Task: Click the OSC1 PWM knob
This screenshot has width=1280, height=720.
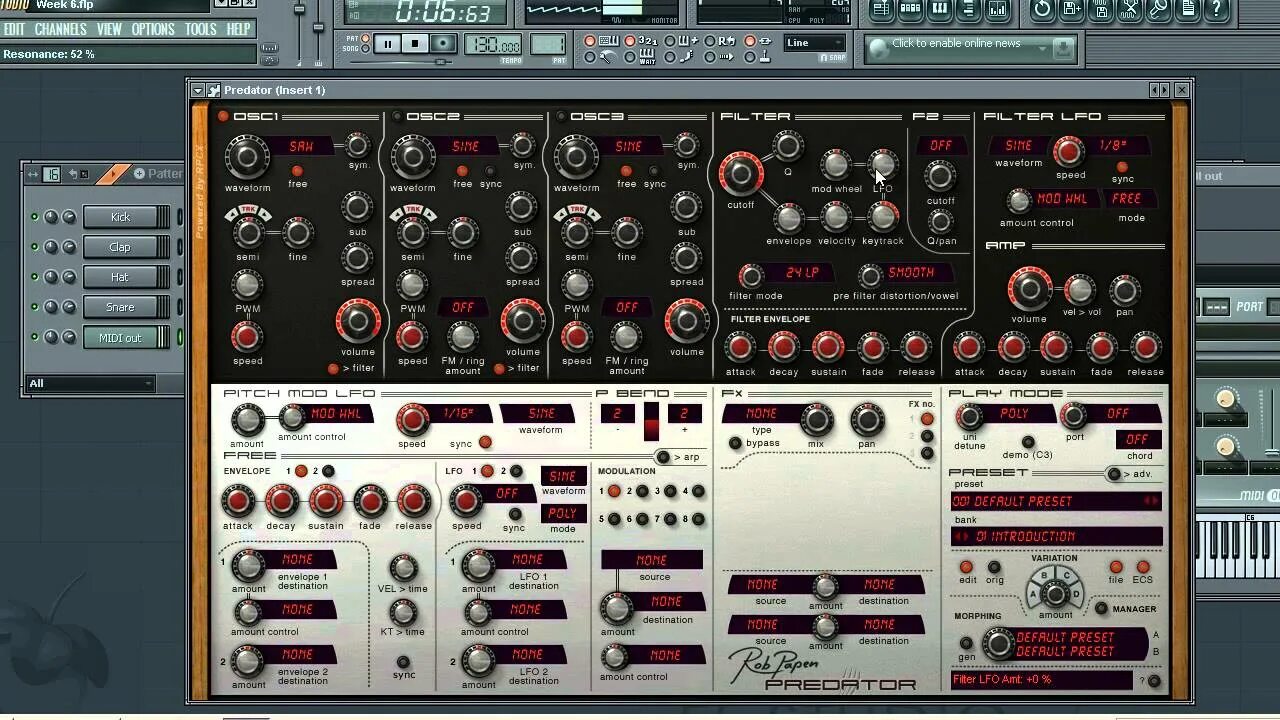Action: coord(247,285)
